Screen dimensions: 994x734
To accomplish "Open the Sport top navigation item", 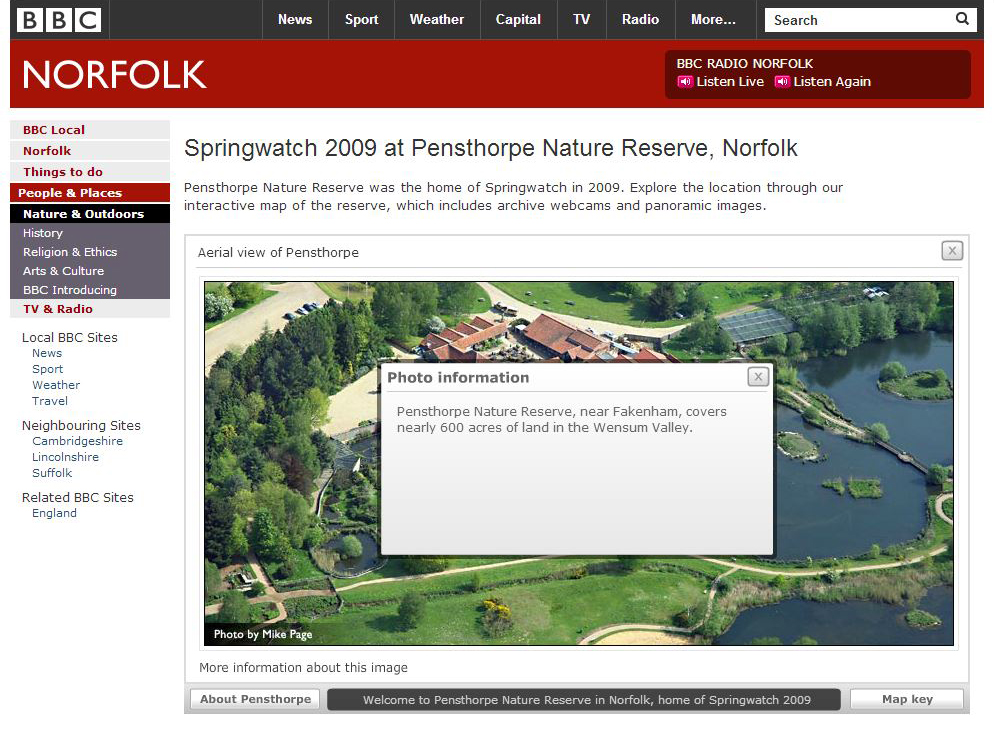I will [361, 20].
